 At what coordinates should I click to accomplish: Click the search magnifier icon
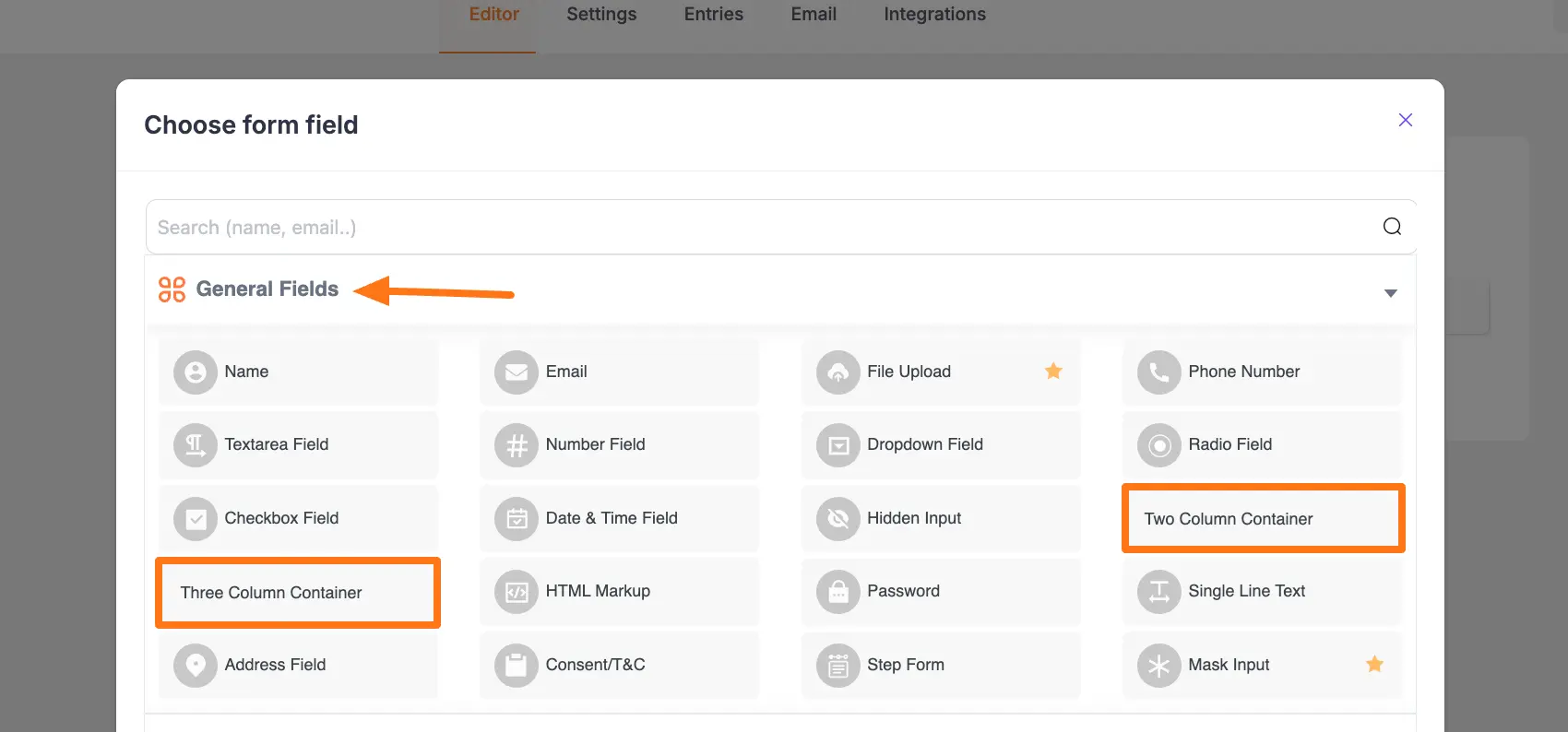click(x=1392, y=227)
